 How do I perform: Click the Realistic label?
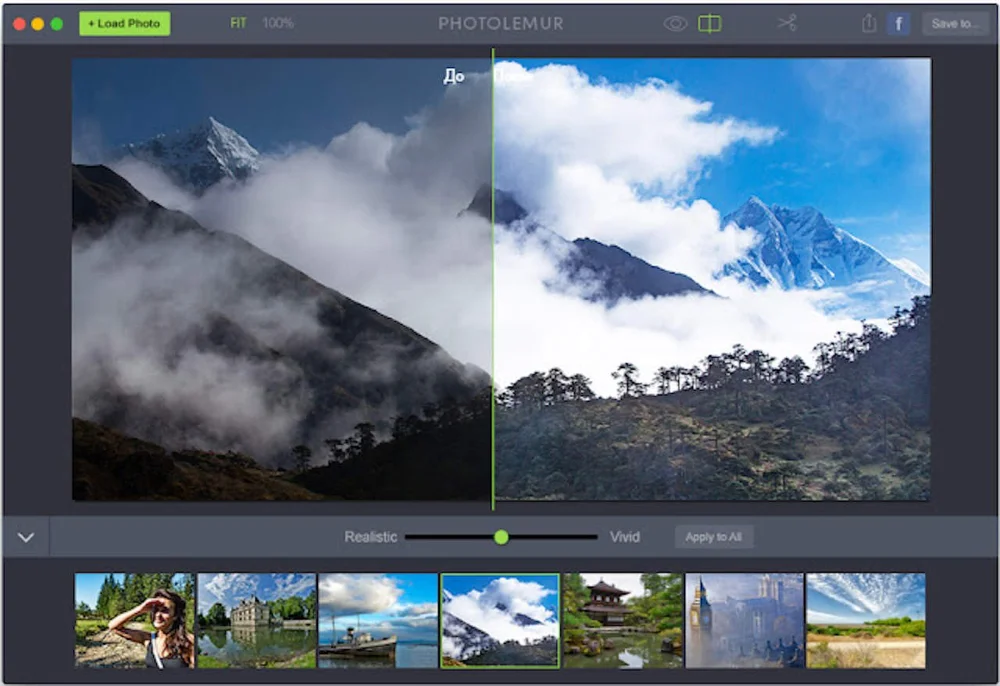pyautogui.click(x=371, y=537)
